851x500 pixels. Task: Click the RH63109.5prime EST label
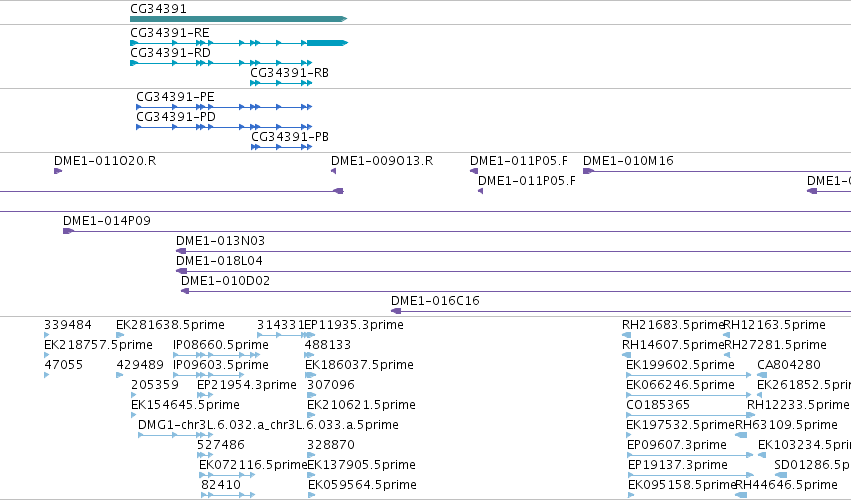coord(786,425)
